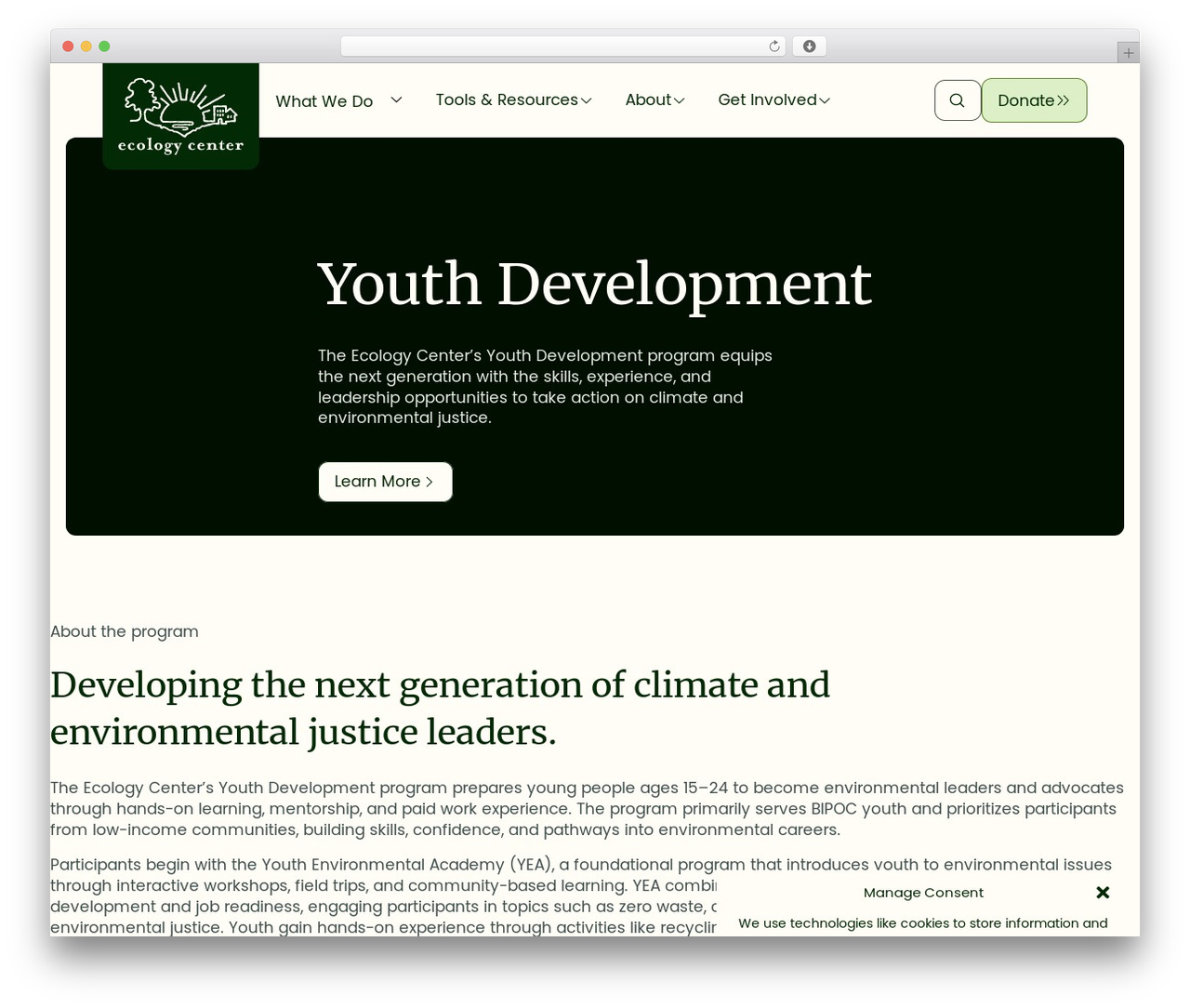Close the Manage Consent popup

[x=1103, y=893]
